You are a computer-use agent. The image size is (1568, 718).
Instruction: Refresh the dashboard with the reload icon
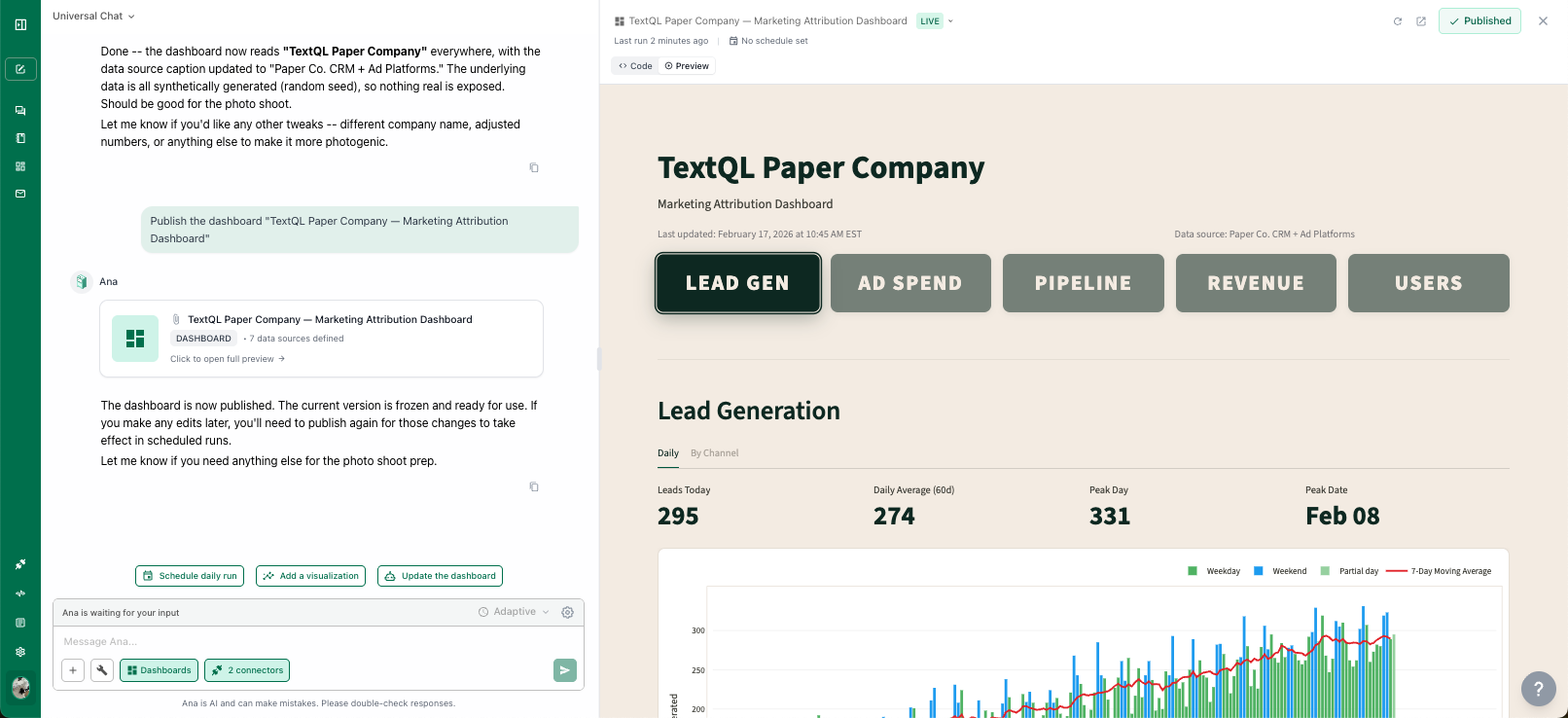[1398, 21]
